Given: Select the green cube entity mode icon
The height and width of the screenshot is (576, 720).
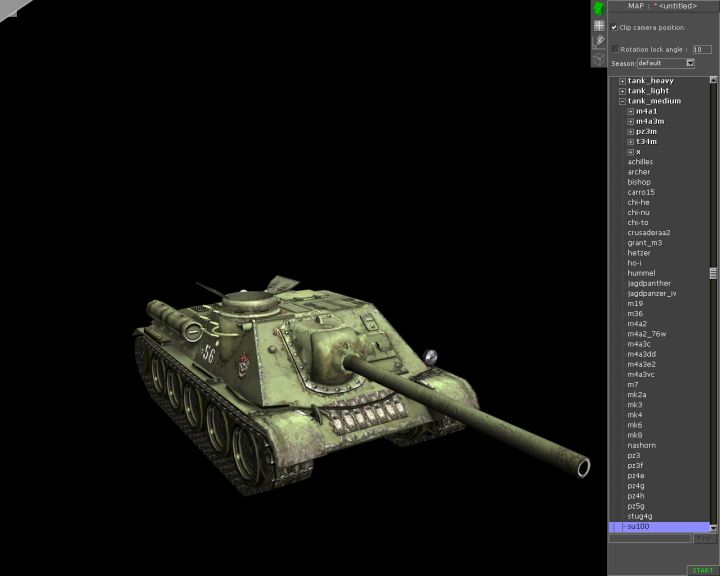Looking at the screenshot, I should point(599,8).
